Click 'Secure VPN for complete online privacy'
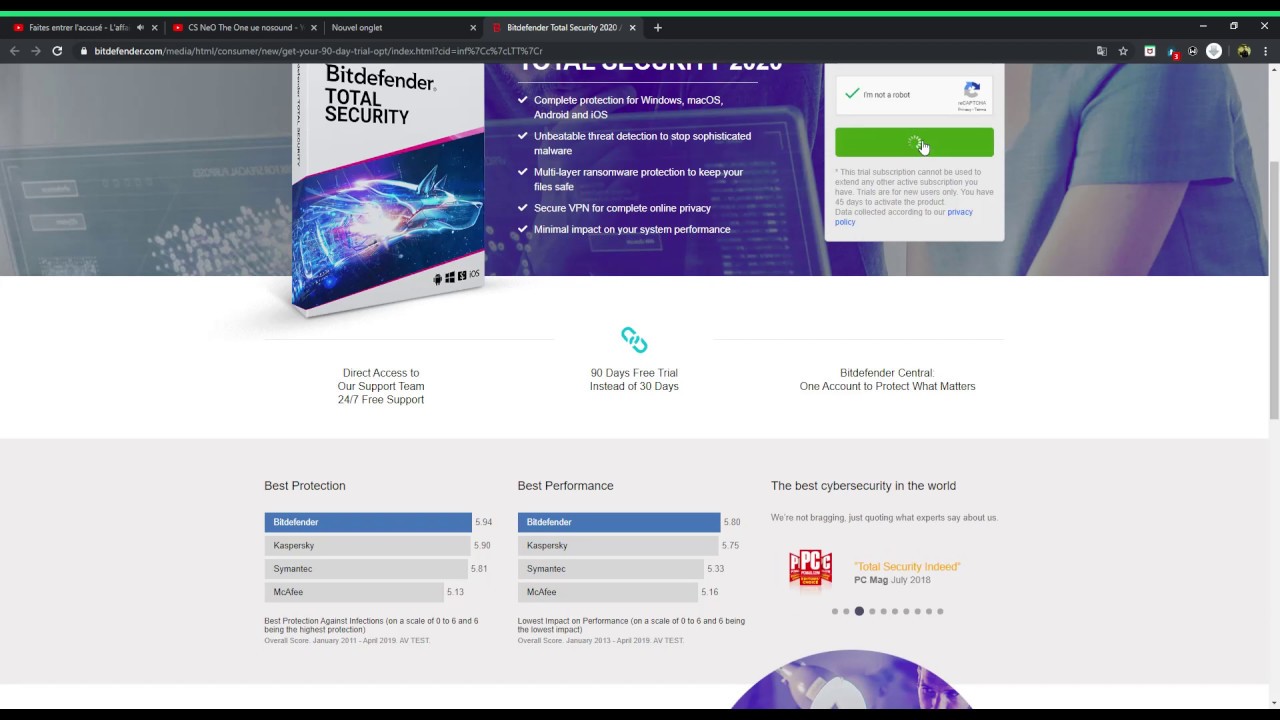 coord(622,208)
